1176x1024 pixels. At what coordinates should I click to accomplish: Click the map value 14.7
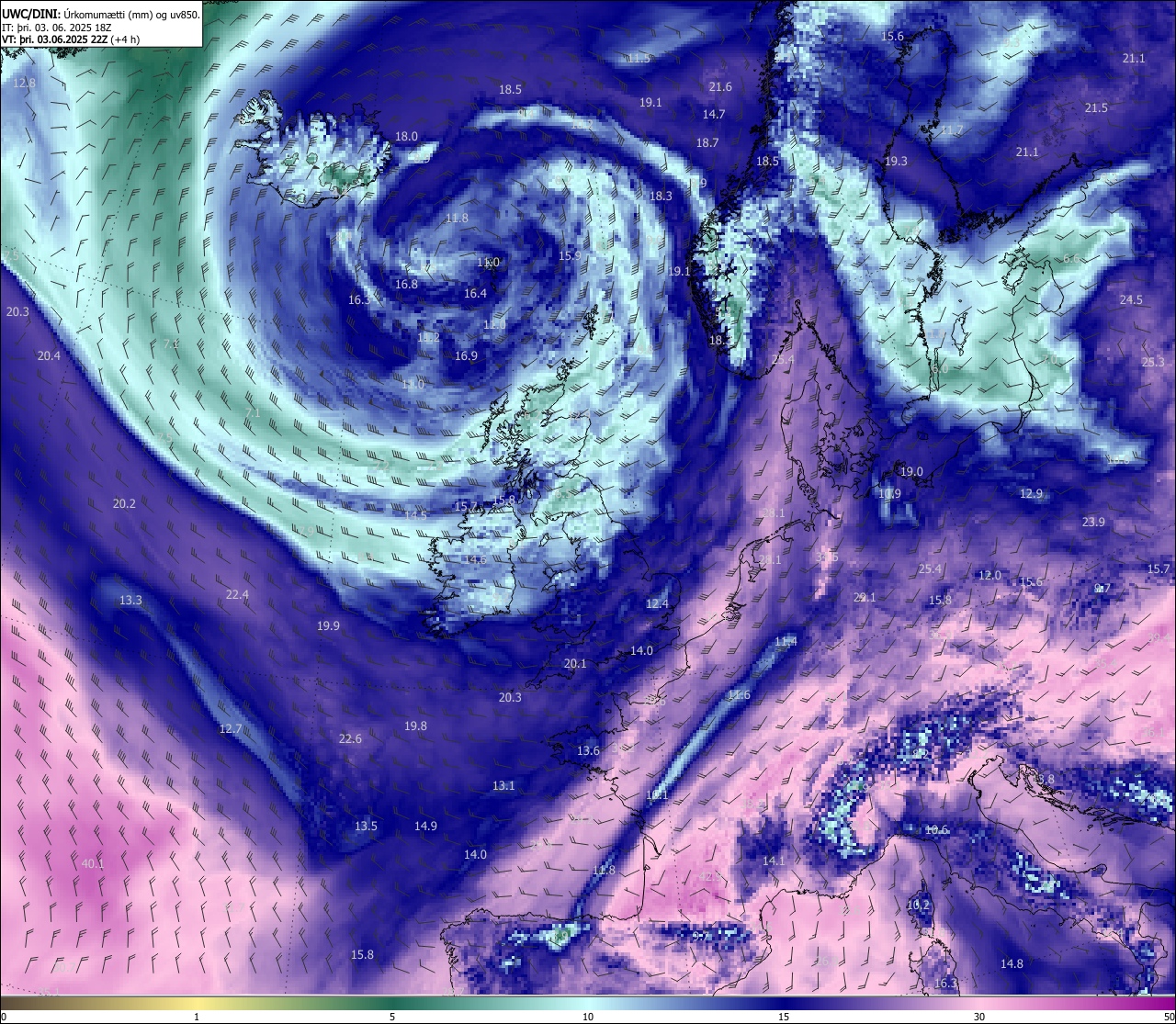click(x=714, y=115)
